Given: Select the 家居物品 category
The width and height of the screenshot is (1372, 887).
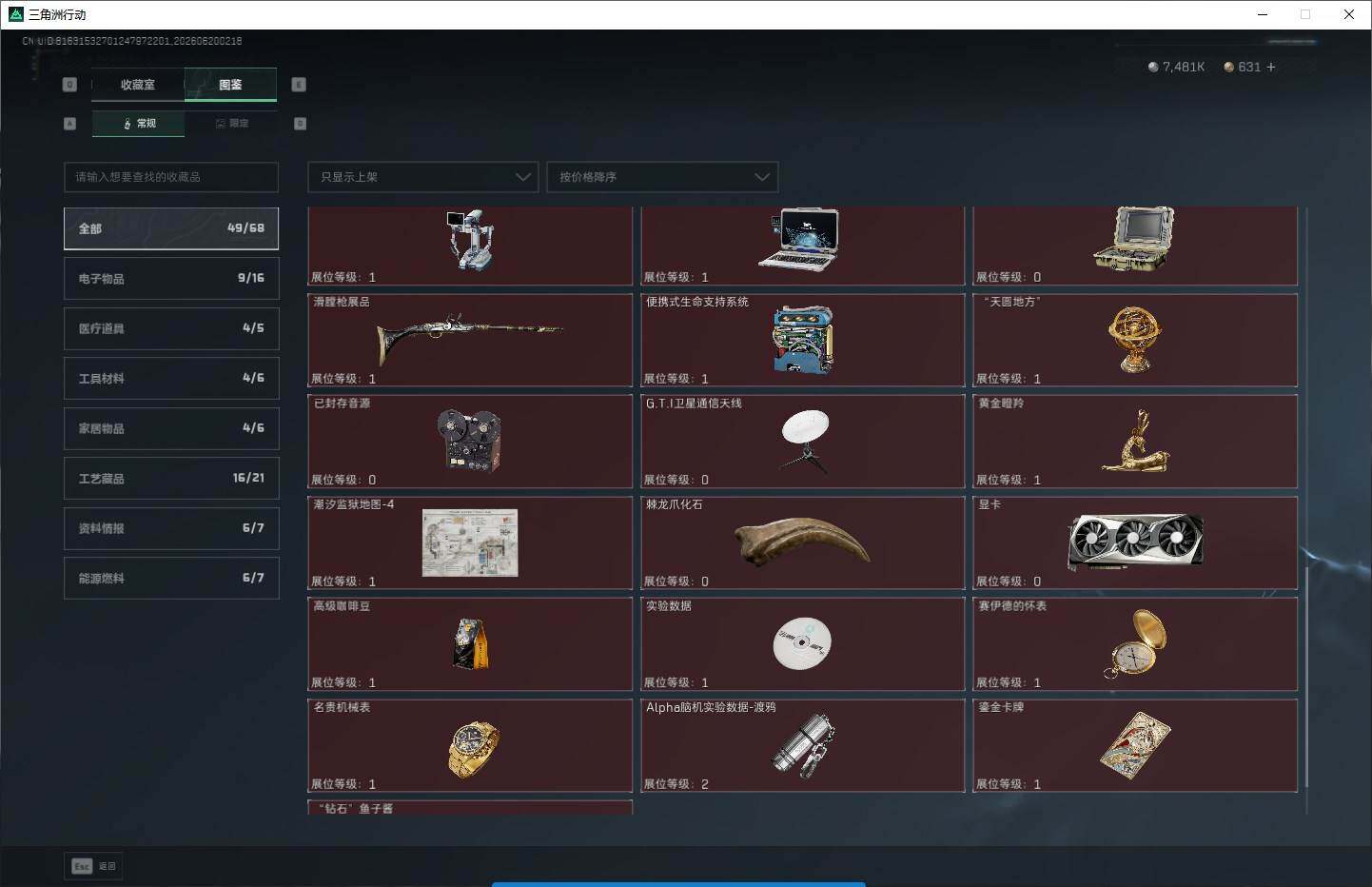Looking at the screenshot, I should pos(171,428).
